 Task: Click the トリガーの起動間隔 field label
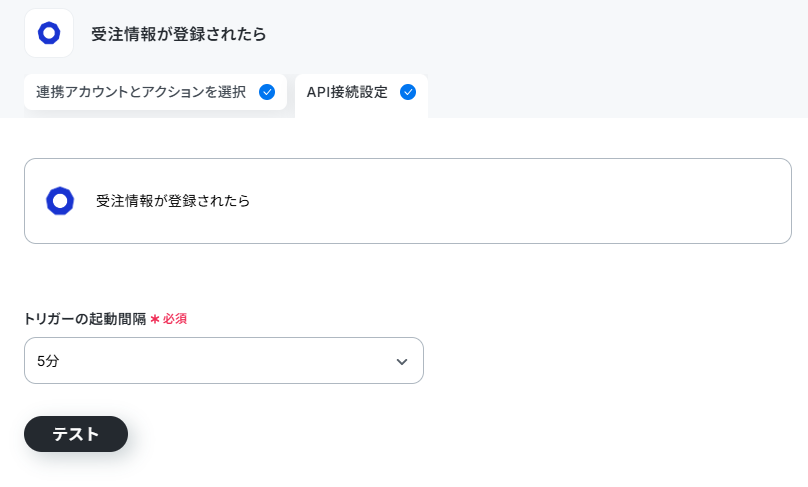[85, 319]
